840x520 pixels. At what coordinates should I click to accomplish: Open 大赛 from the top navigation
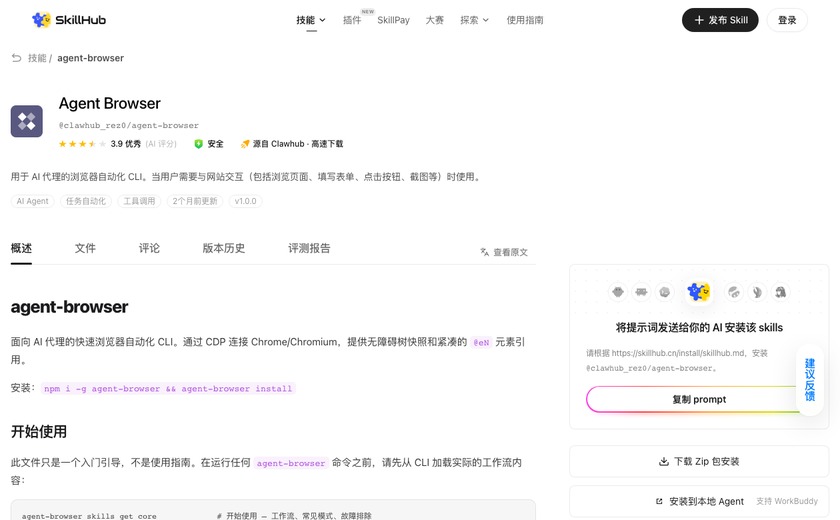click(434, 20)
